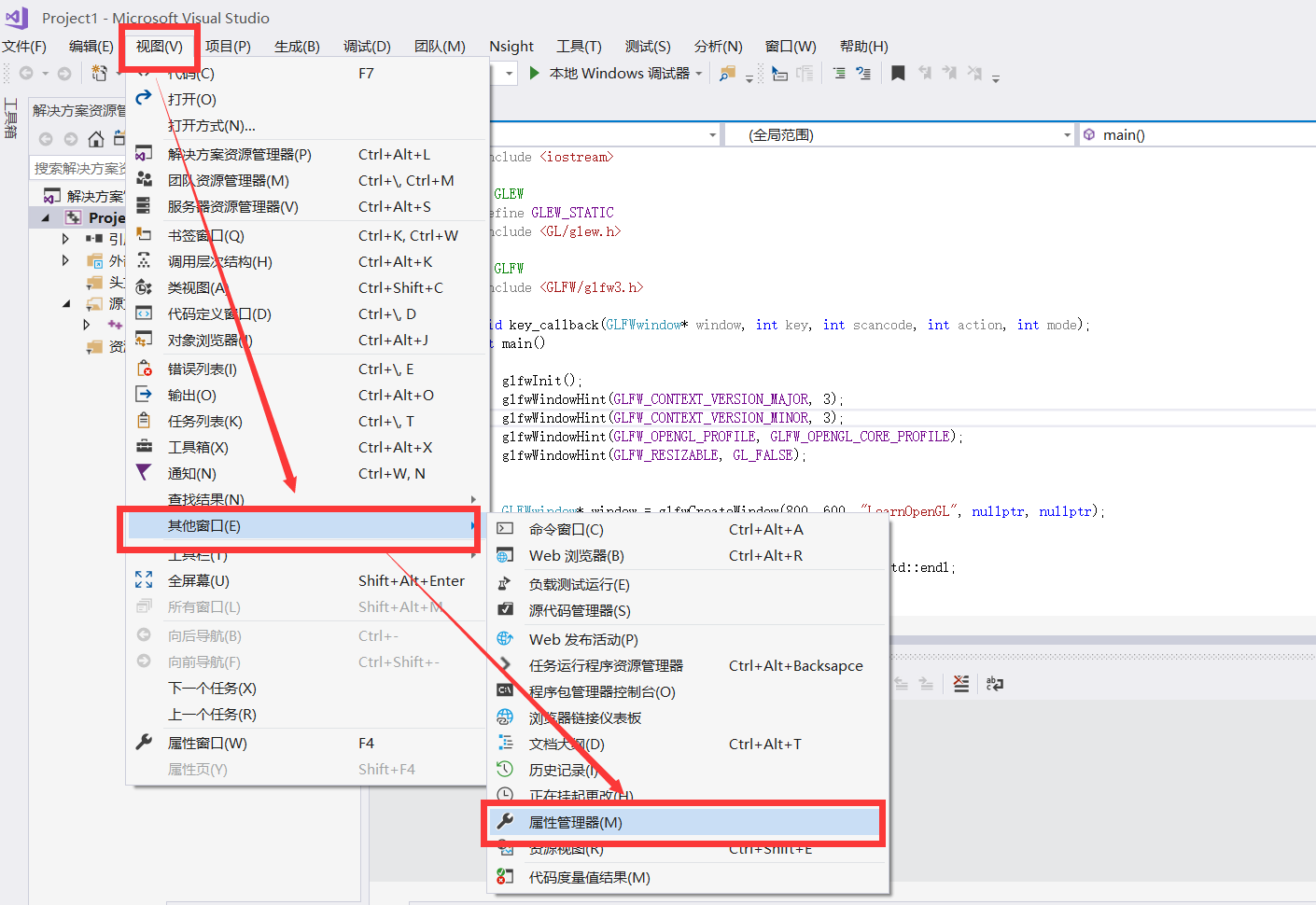Image resolution: width=1316 pixels, height=905 pixels.
Task: Click the 命令窗口(C) icon
Action: coord(505,528)
